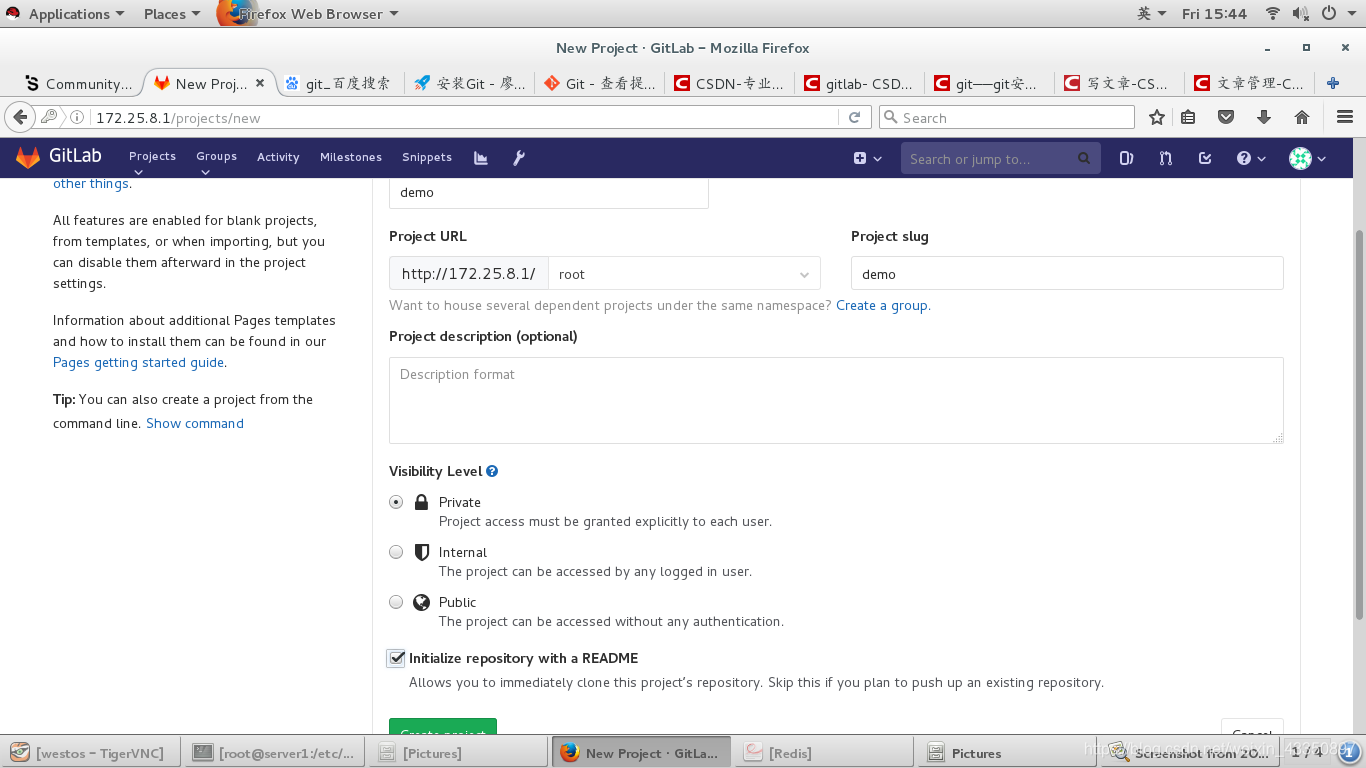Screen dimensions: 1366x768
Task: Click in the Project description text area
Action: pos(836,400)
